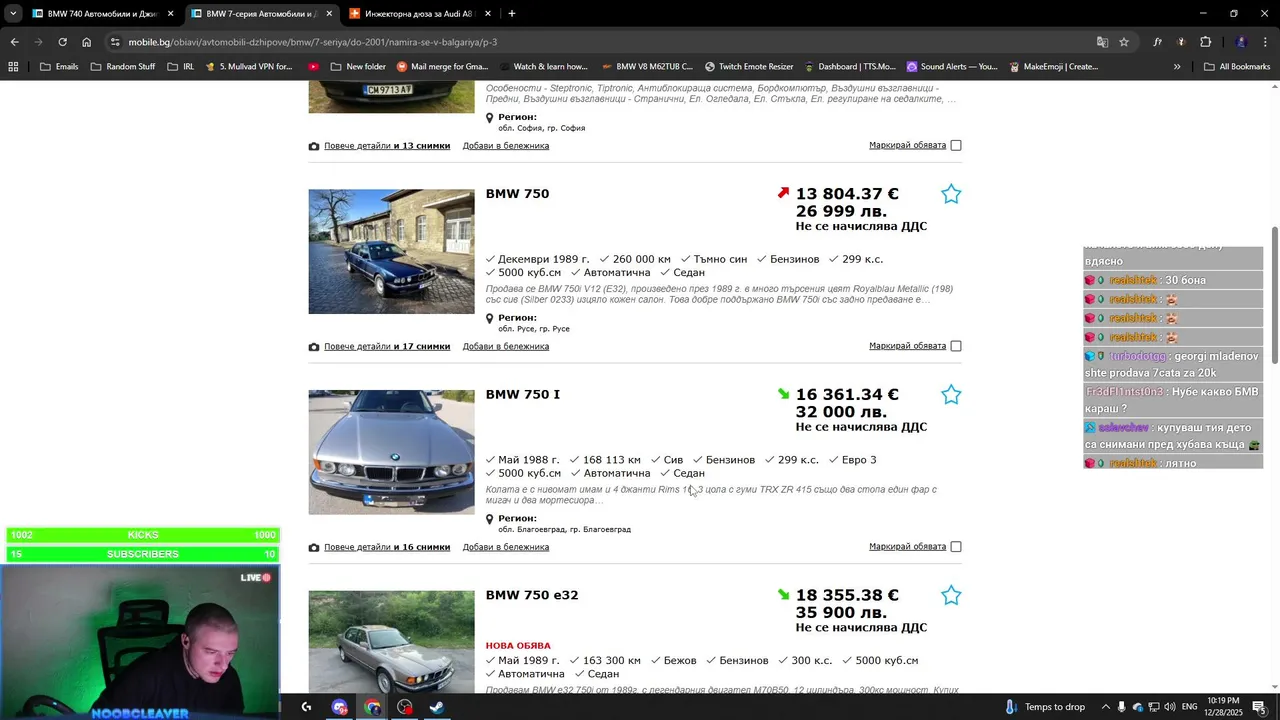Open the MakeEmoji bookmark

coord(1053,67)
